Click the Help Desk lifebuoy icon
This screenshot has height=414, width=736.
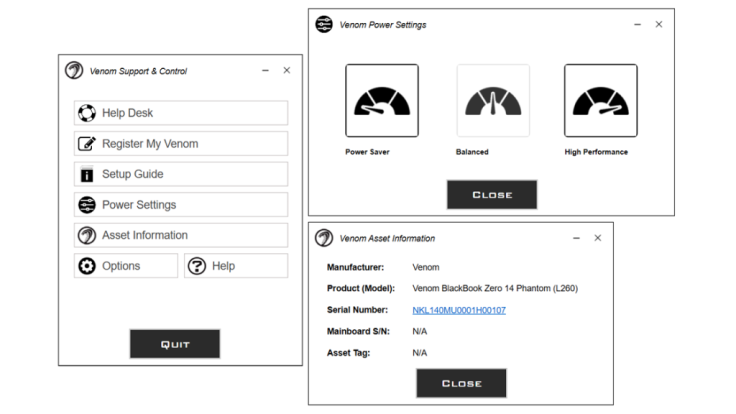tap(87, 113)
